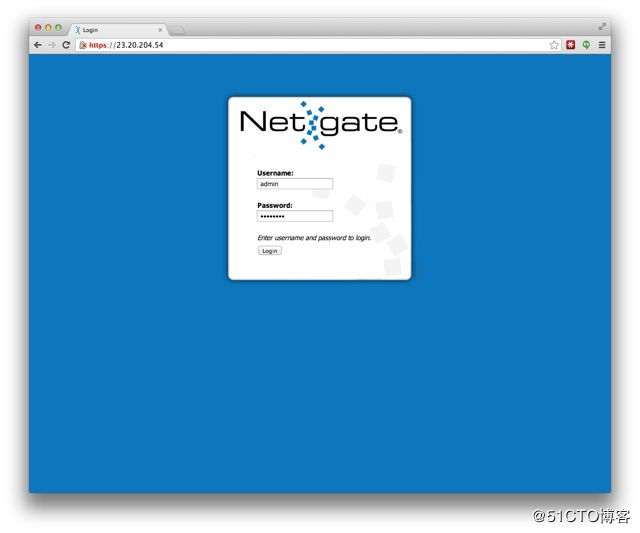Open the red extension icon

tap(571, 45)
